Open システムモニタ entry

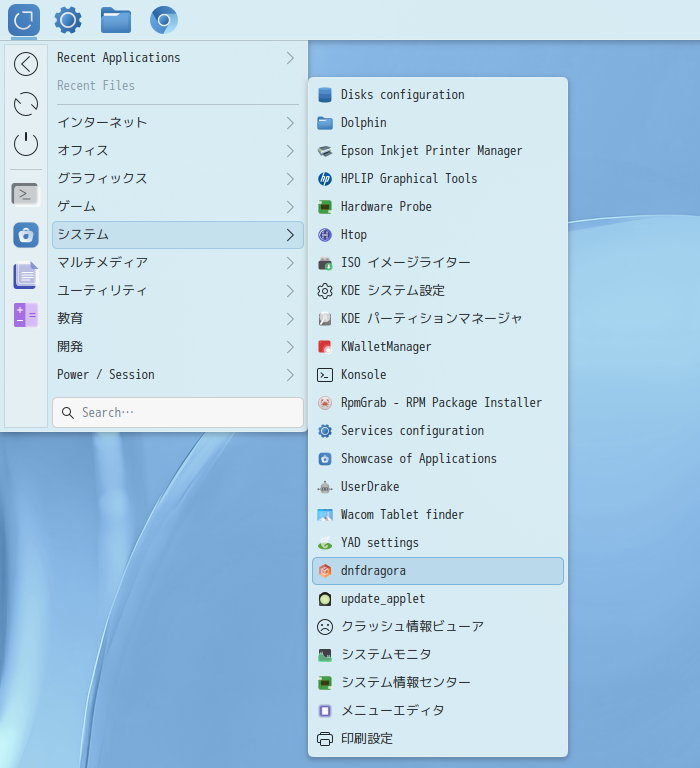click(438, 655)
